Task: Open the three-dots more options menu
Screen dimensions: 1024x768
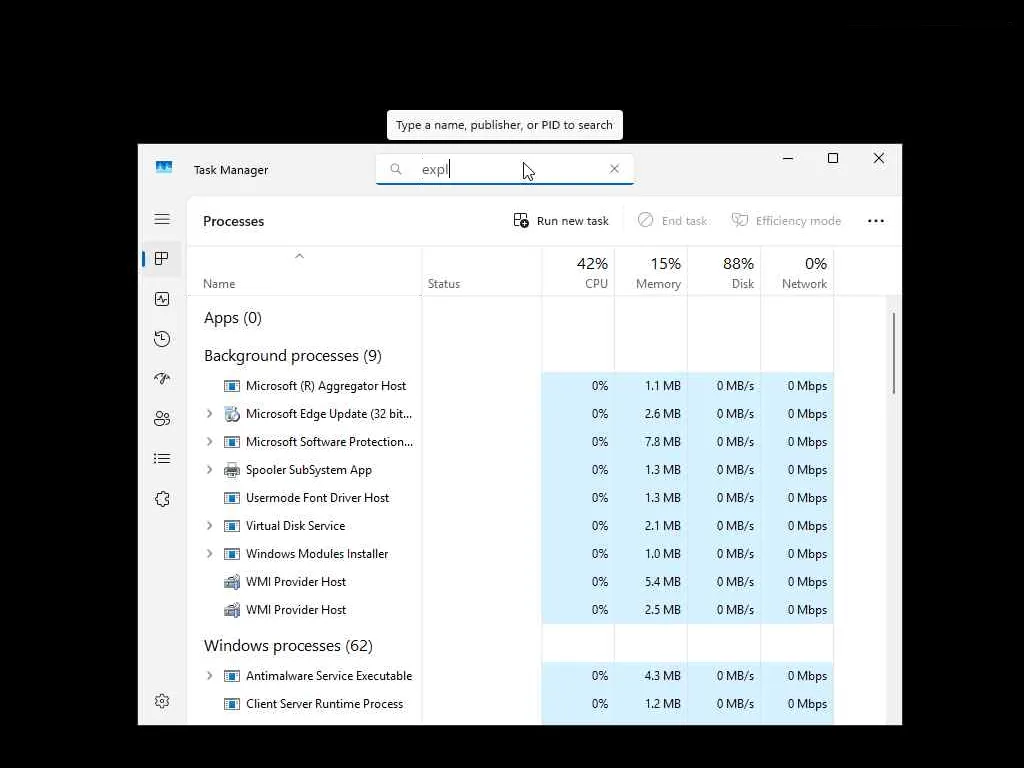Action: 876,221
